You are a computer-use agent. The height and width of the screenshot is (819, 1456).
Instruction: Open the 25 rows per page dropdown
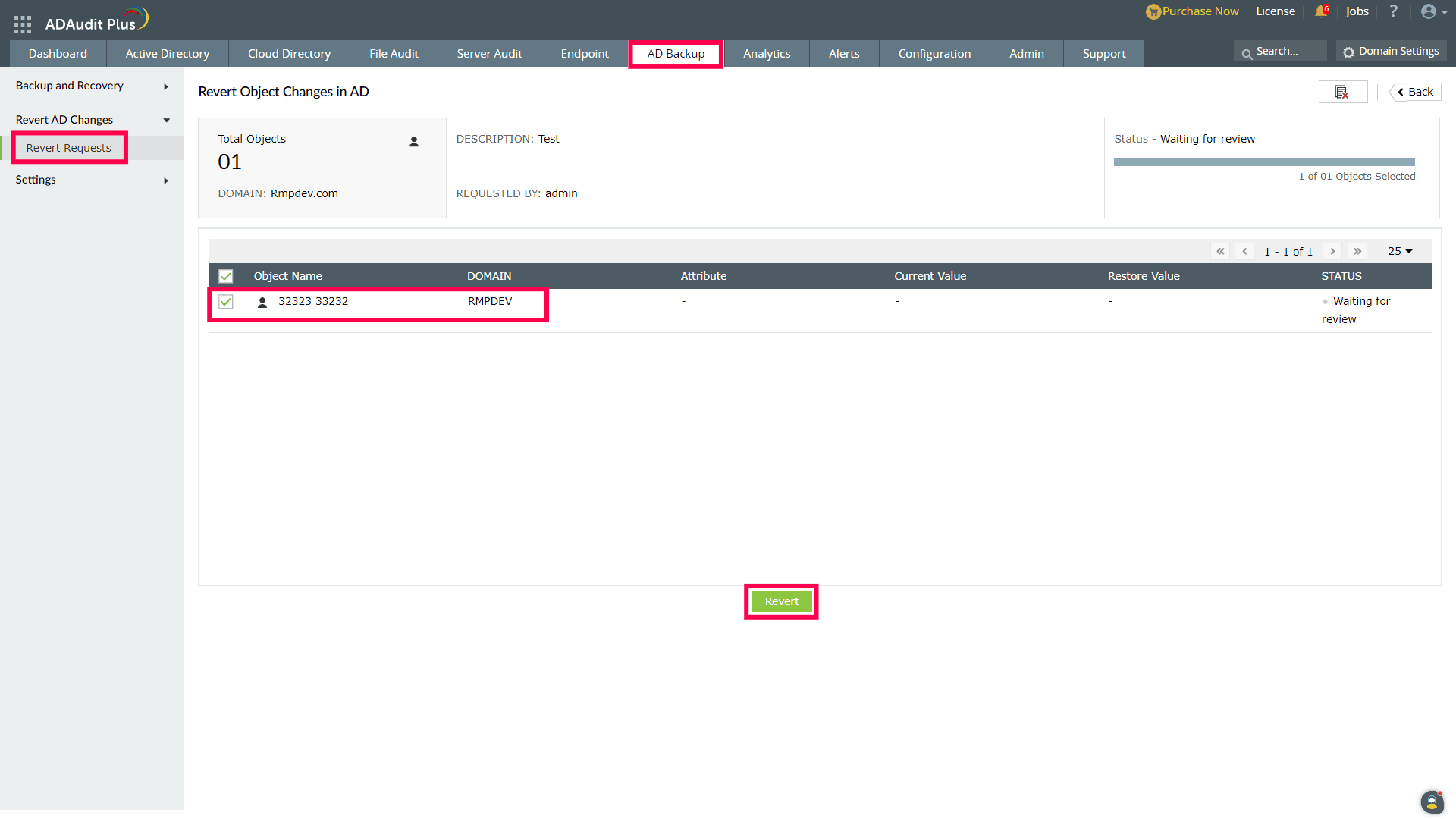(1400, 251)
